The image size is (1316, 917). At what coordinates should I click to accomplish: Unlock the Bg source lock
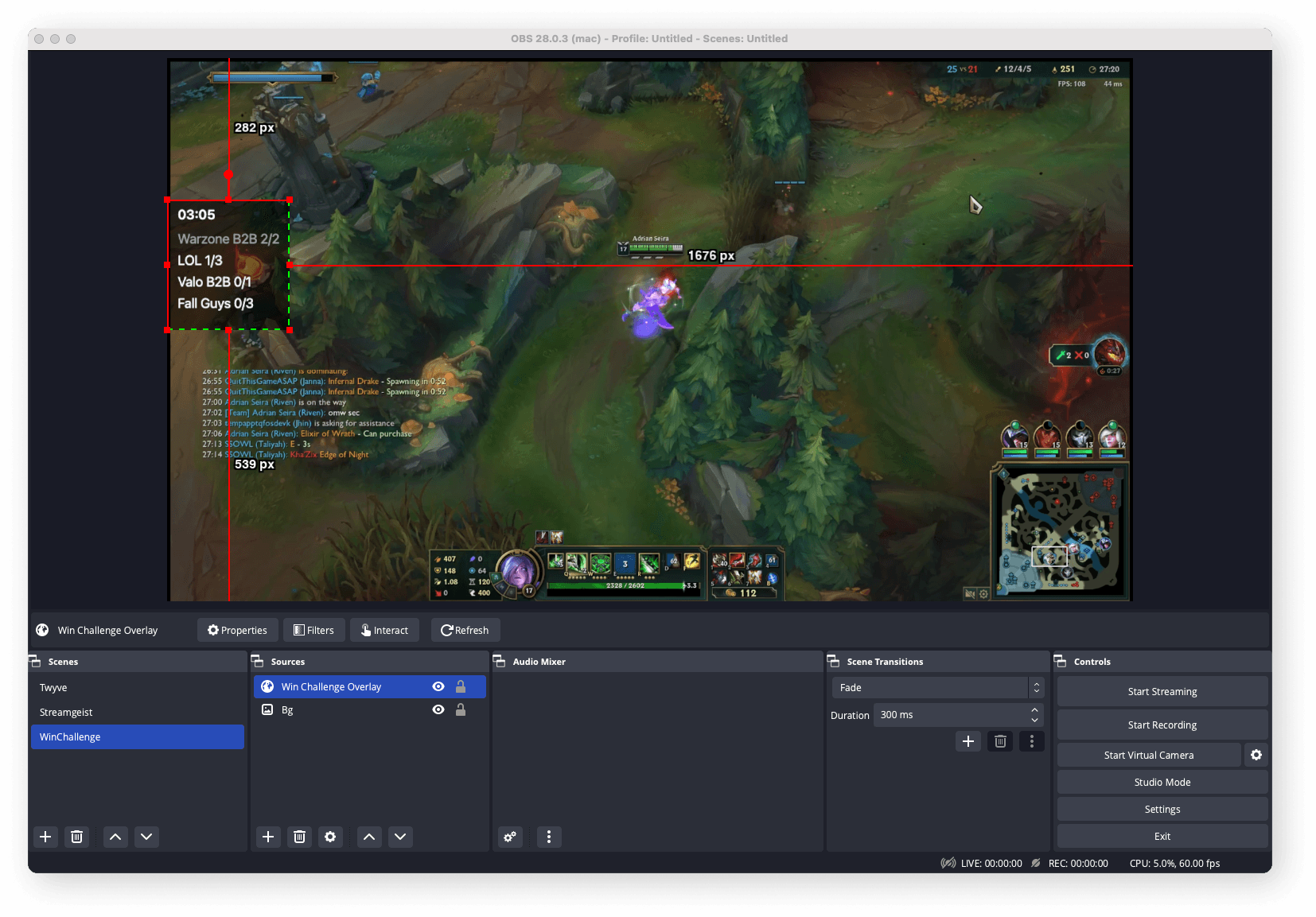461,709
